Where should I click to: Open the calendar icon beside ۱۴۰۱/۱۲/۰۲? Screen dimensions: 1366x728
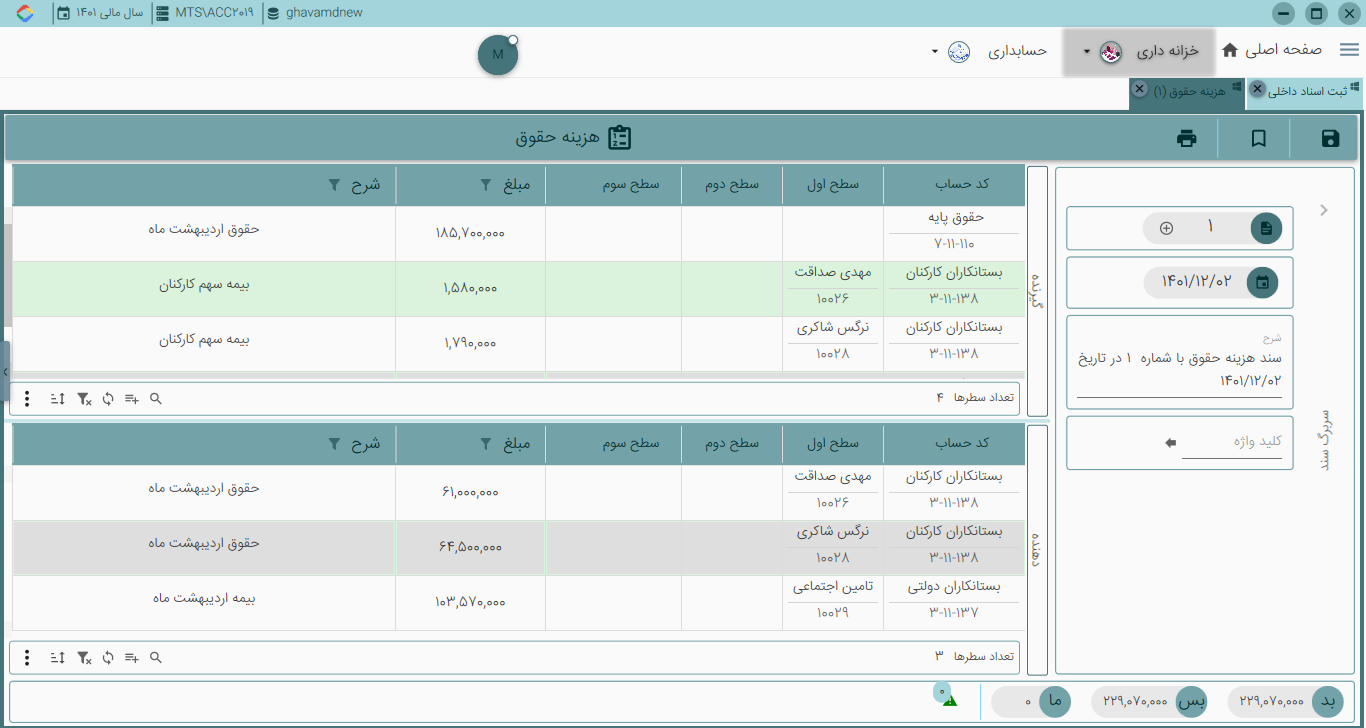point(1262,282)
